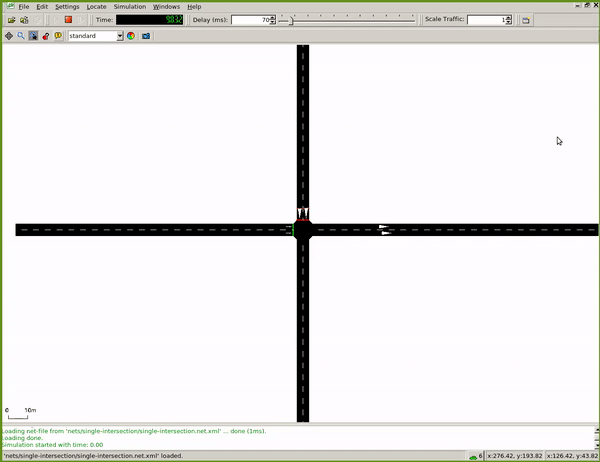
Task: Click the traffic light locate icon
Action: pos(46,36)
